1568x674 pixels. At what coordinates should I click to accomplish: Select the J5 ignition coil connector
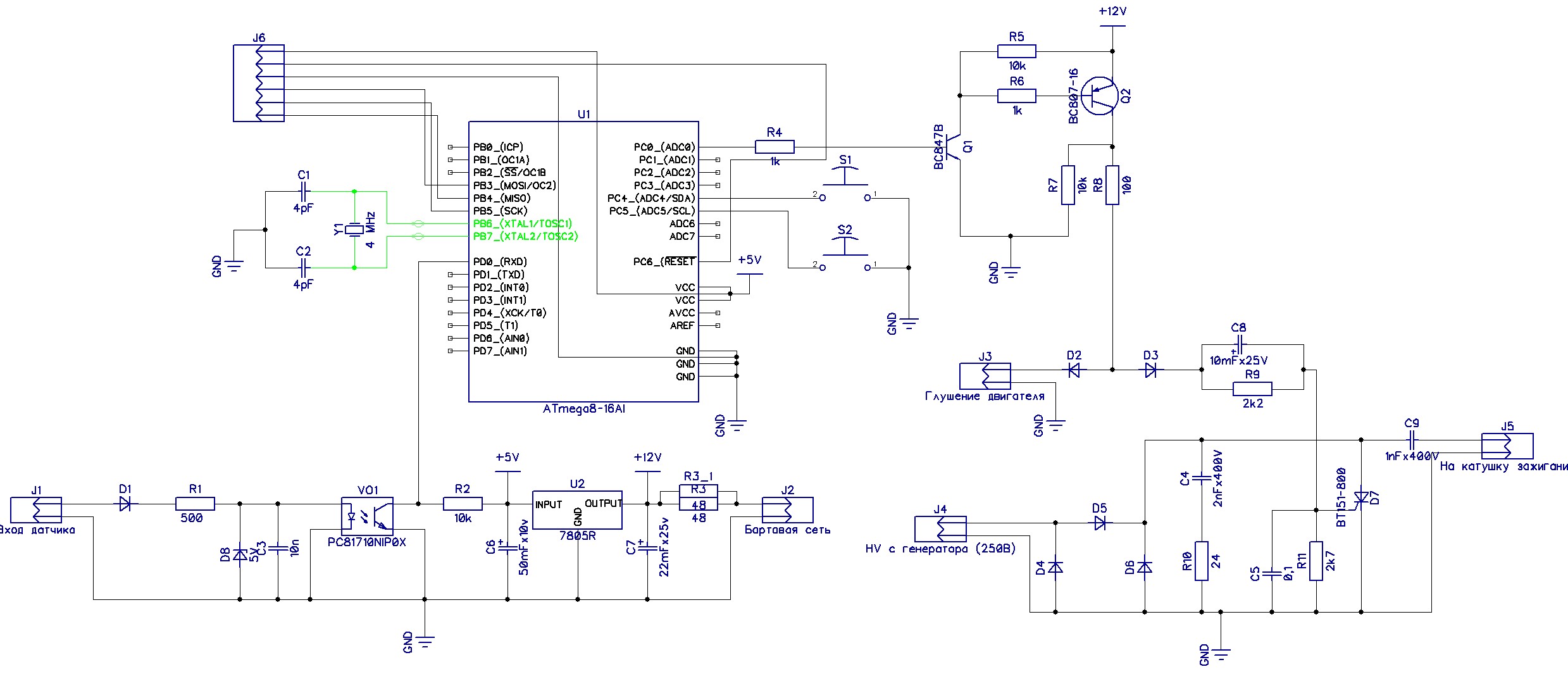(x=1507, y=446)
